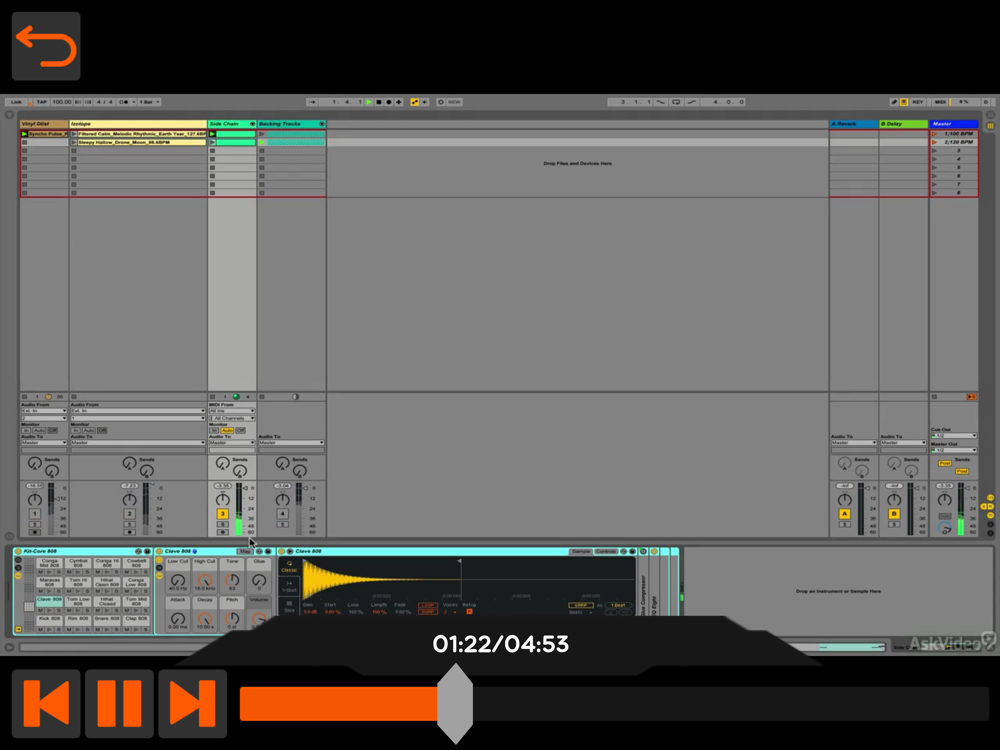
Task: Select Slice mode in Simpler
Action: [289, 607]
